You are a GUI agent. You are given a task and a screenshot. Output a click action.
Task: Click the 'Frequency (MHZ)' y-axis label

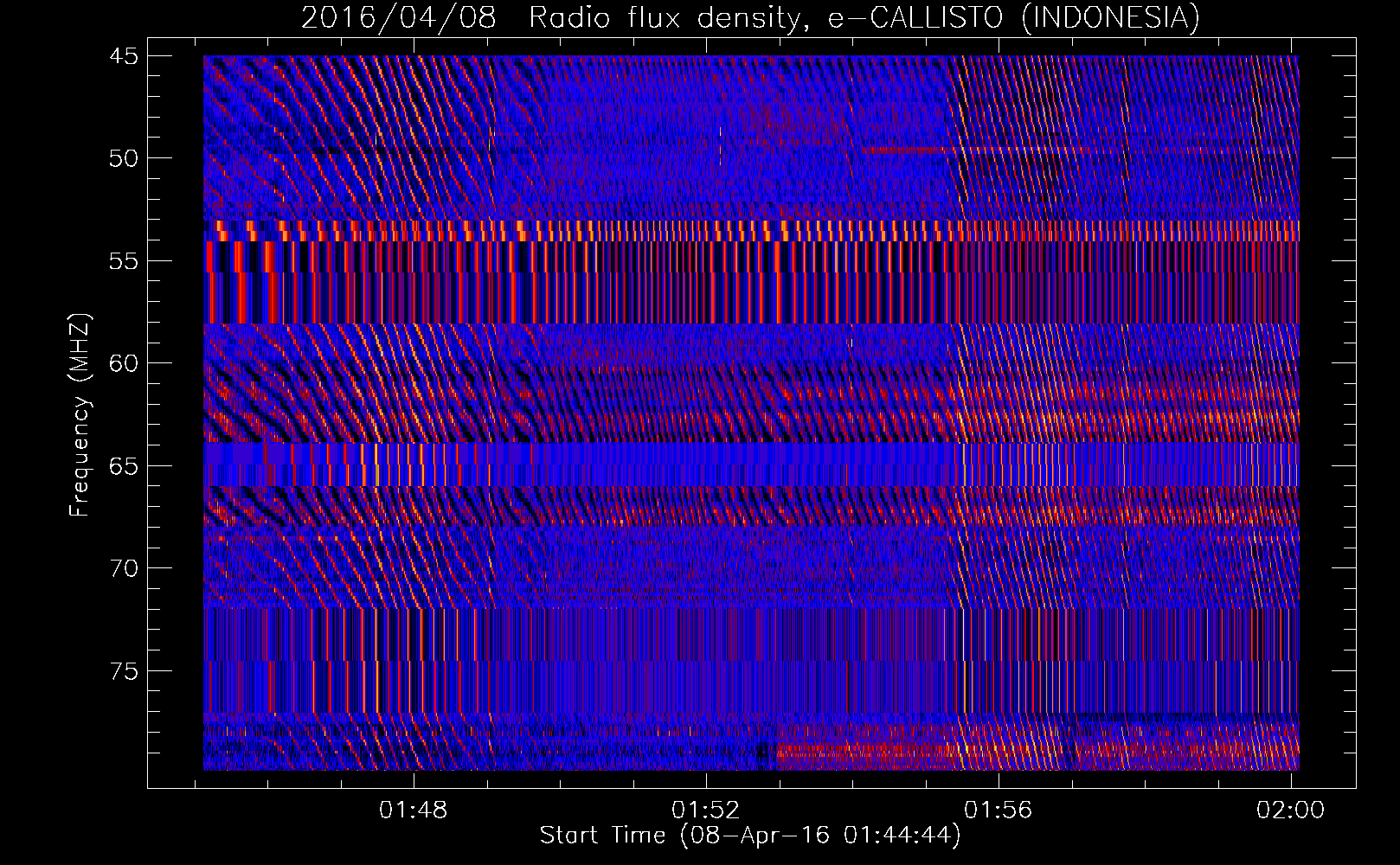(x=79, y=415)
